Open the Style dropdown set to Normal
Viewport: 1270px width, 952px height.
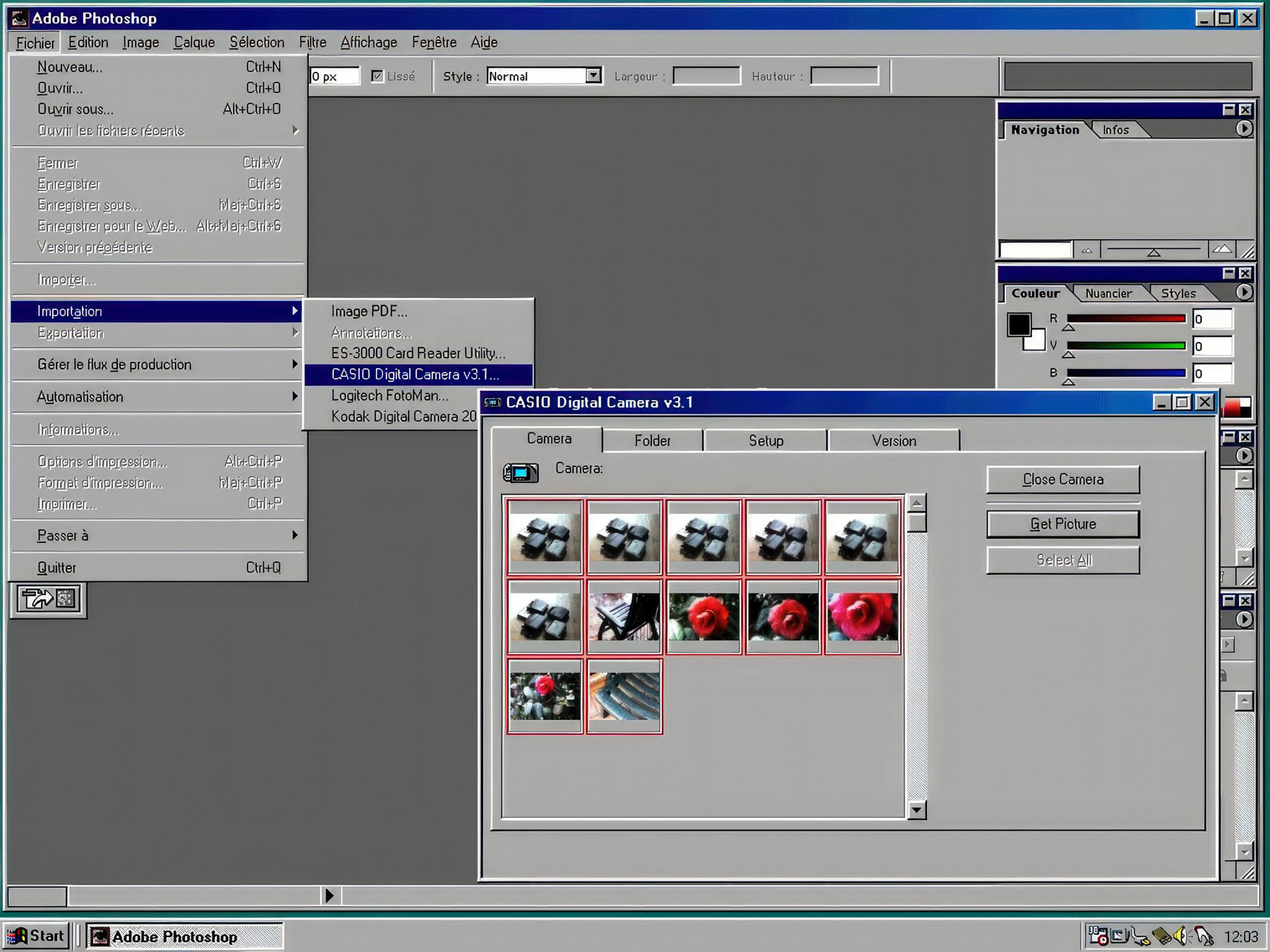click(544, 75)
